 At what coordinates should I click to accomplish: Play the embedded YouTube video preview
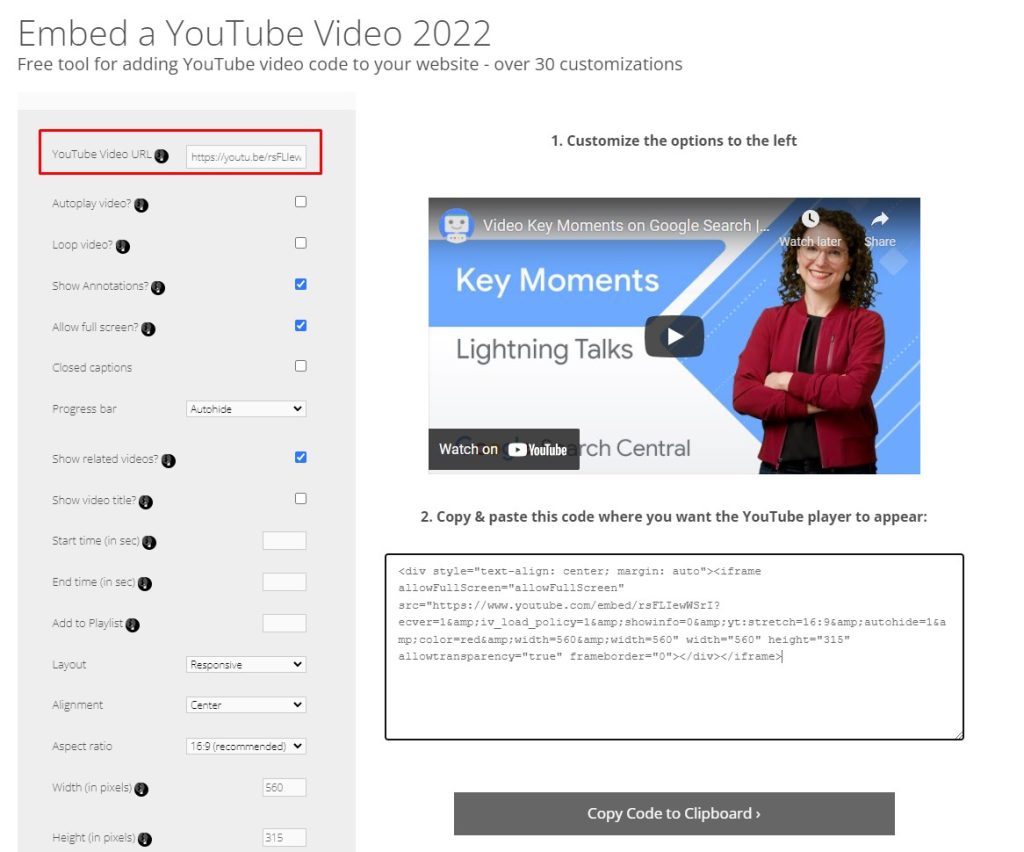pos(674,336)
